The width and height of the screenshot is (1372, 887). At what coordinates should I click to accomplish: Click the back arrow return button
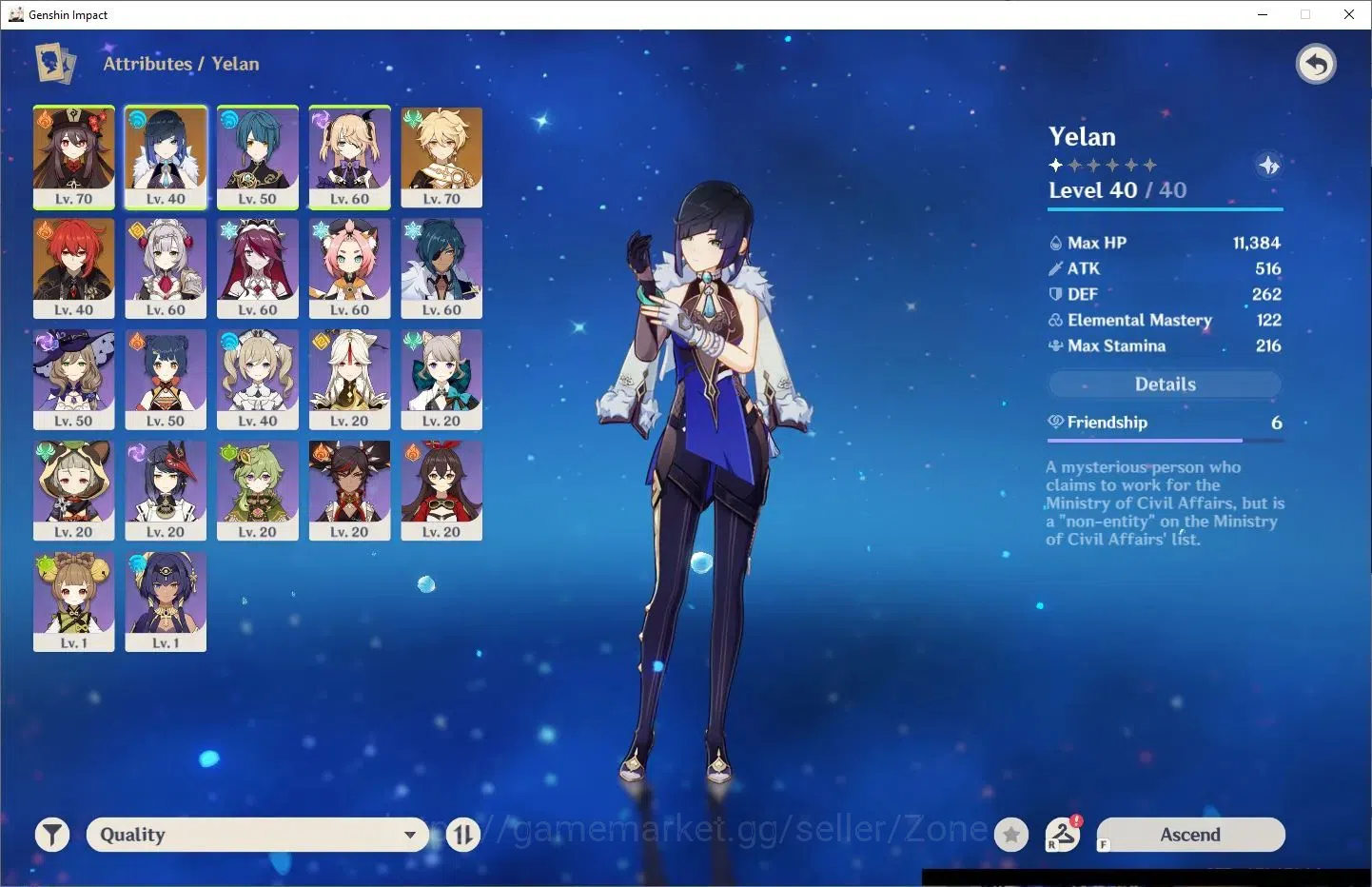coord(1317,65)
